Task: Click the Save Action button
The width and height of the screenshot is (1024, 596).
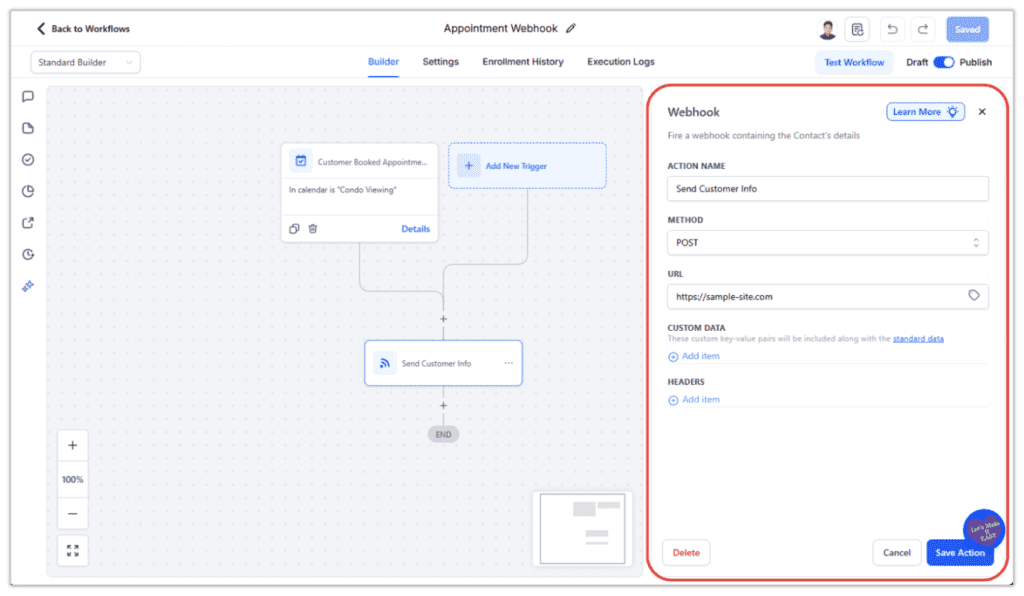Action: click(959, 552)
